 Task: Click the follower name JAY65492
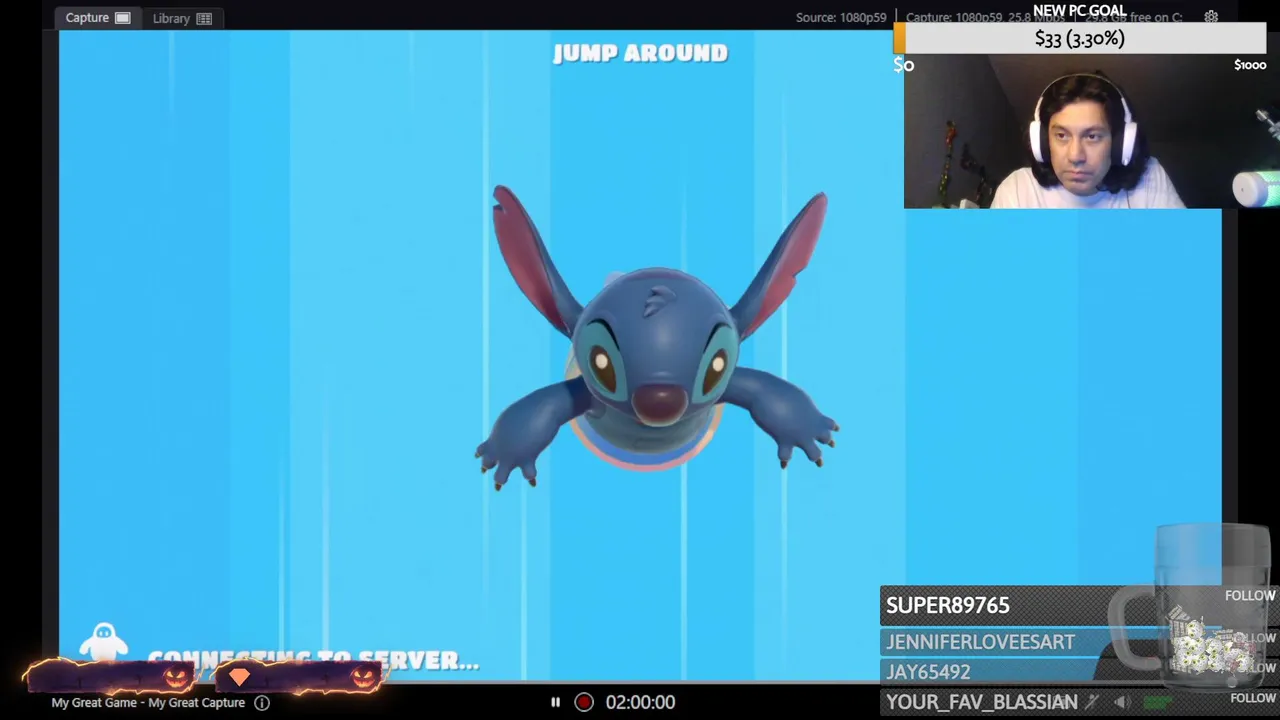point(928,672)
